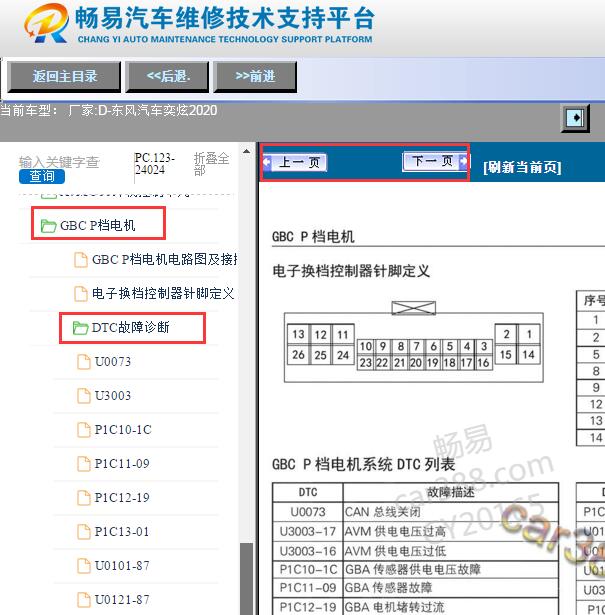Open U0073 tree entry
This screenshot has width=605, height=615.
pos(113,362)
